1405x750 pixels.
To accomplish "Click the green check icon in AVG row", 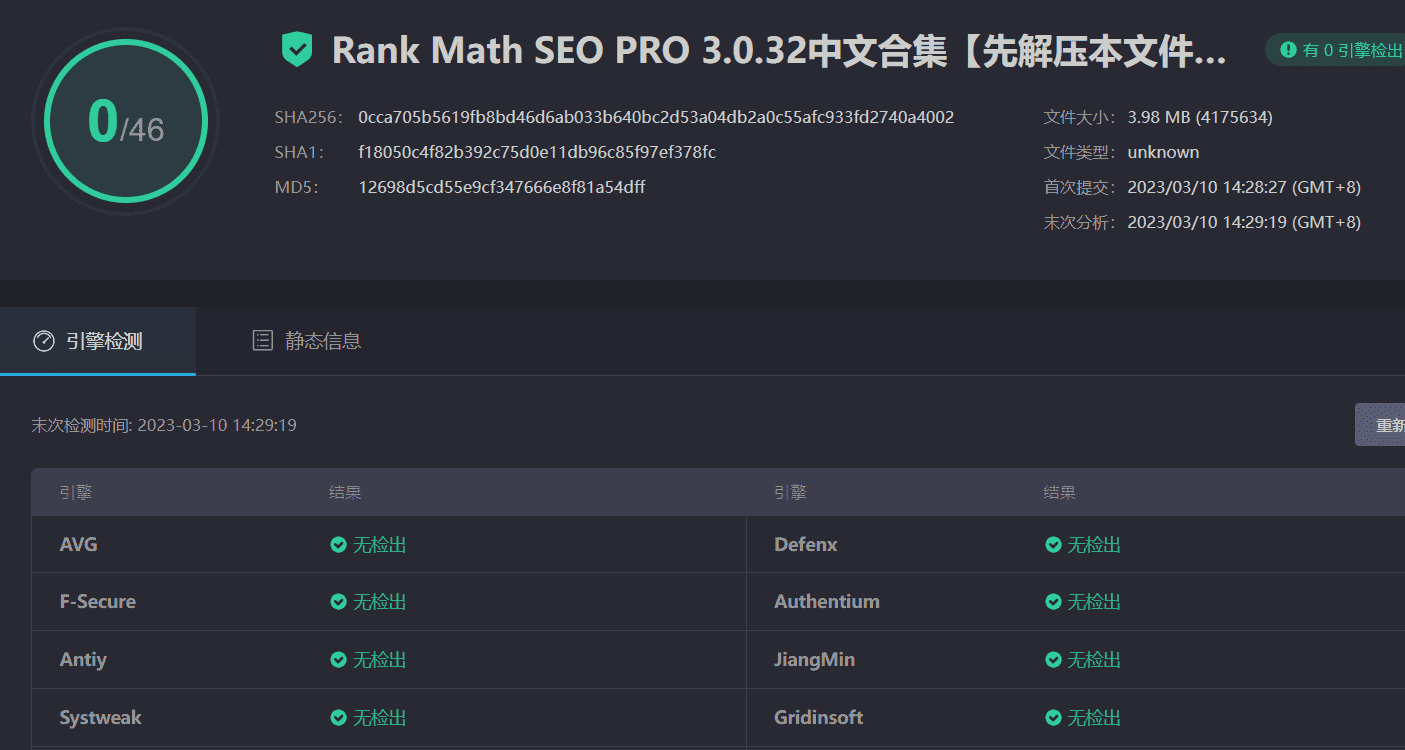I will (339, 545).
